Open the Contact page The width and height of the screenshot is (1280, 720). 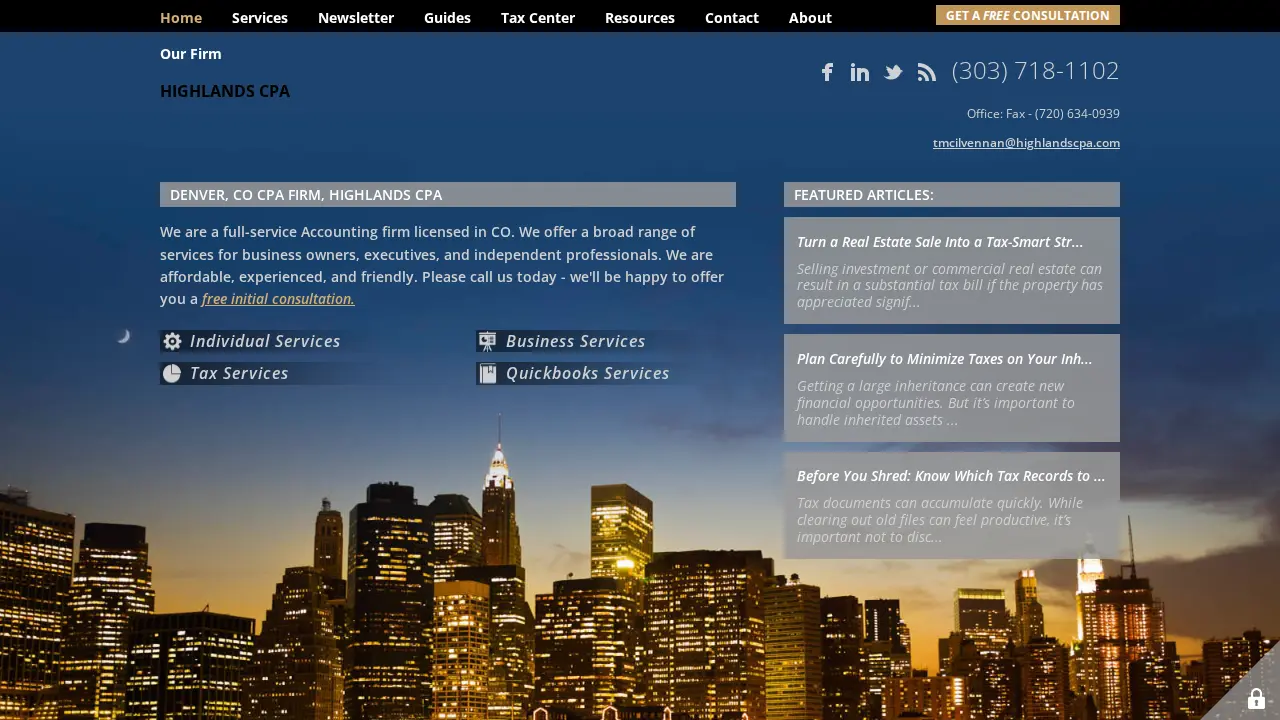(732, 18)
